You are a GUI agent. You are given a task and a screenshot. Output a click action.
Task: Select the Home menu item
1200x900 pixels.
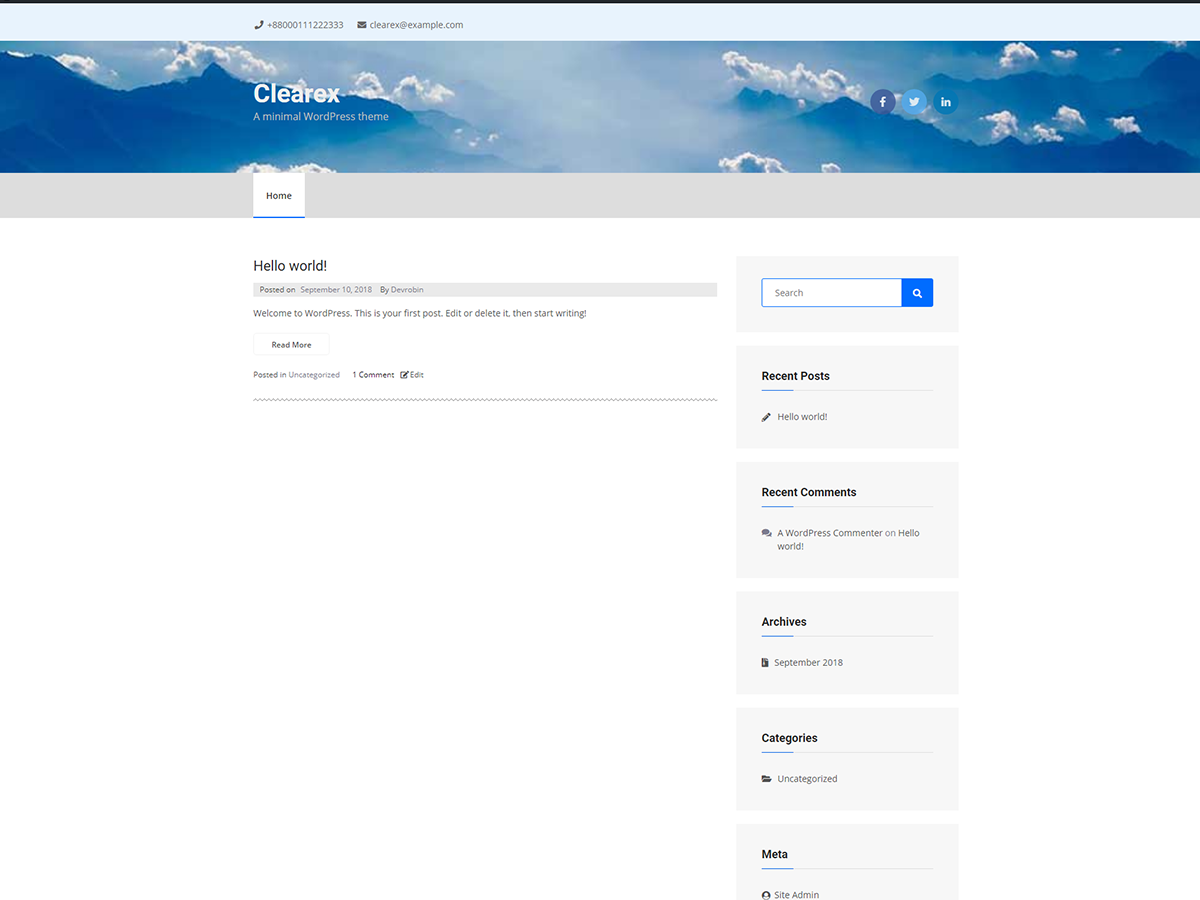coord(278,195)
